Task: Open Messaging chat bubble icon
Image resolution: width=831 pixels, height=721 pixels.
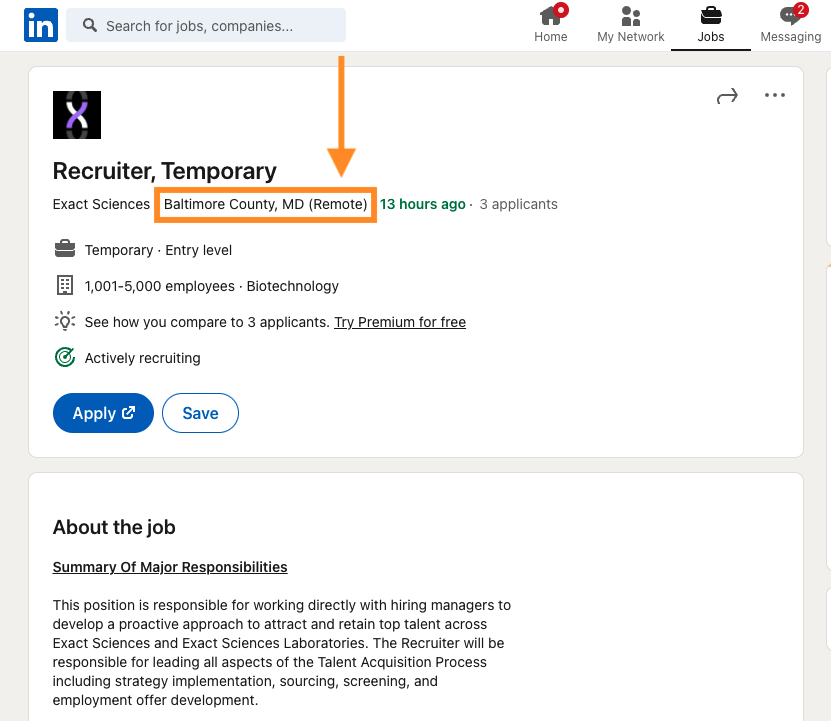Action: 790,16
